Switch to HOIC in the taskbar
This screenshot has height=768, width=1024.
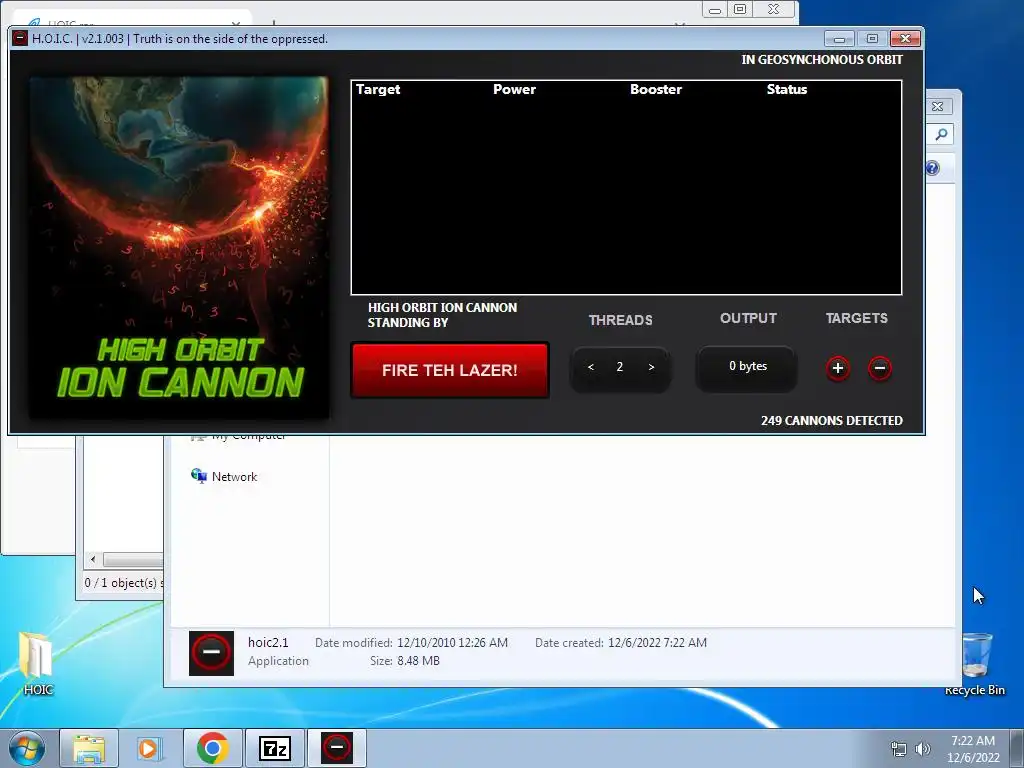coord(337,748)
